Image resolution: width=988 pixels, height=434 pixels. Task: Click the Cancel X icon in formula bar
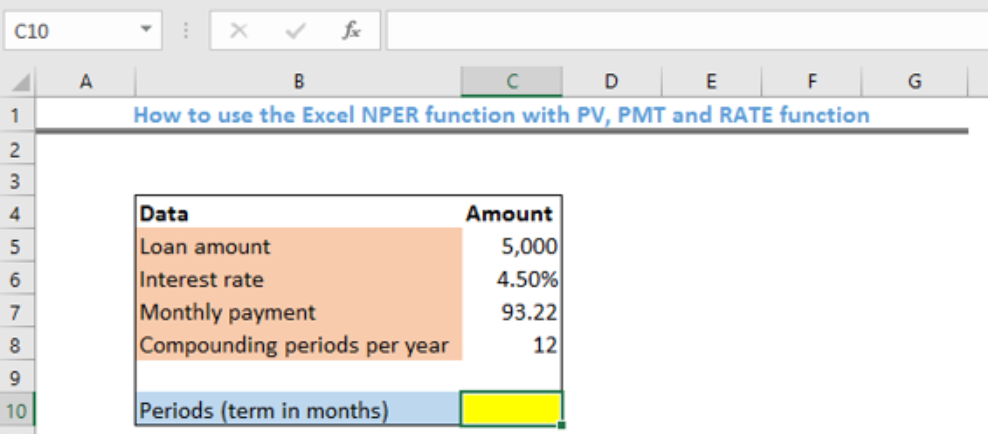click(239, 30)
